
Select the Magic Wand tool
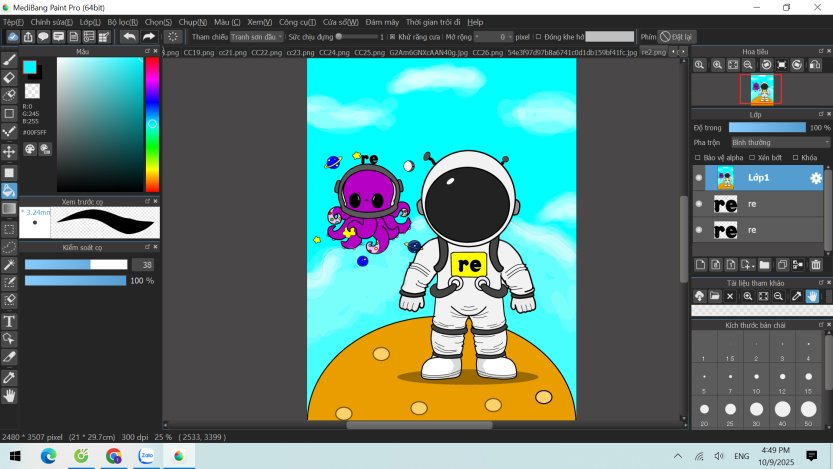[9, 265]
